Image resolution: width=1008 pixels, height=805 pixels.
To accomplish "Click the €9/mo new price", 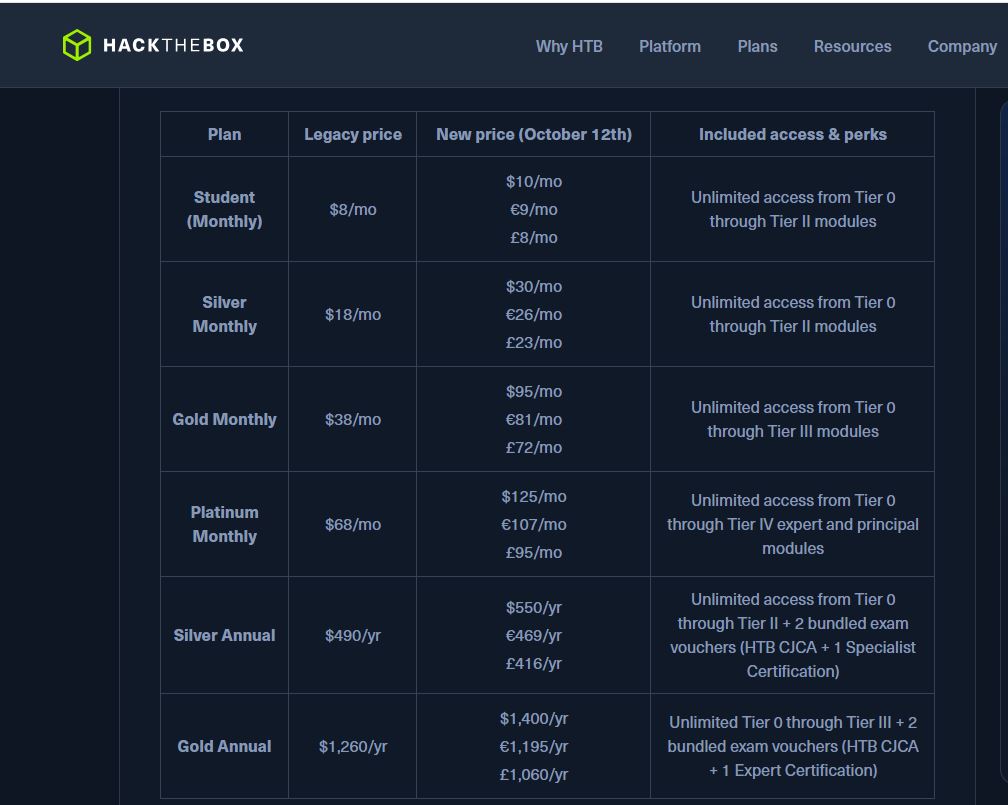I will coord(534,210).
